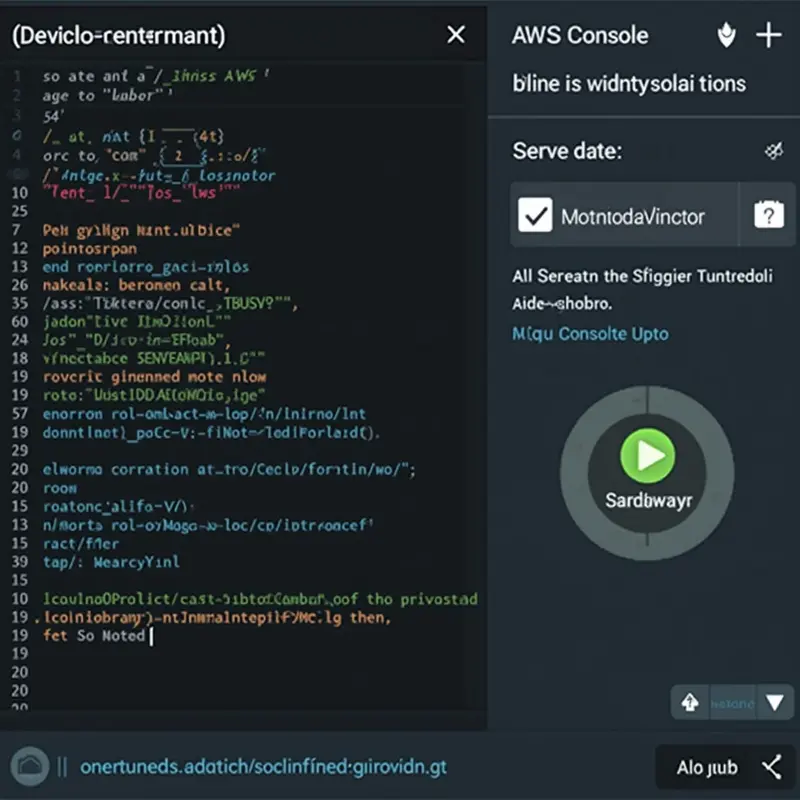Click the share icon next to Alo jub
This screenshot has width=800, height=800.
tap(772, 767)
